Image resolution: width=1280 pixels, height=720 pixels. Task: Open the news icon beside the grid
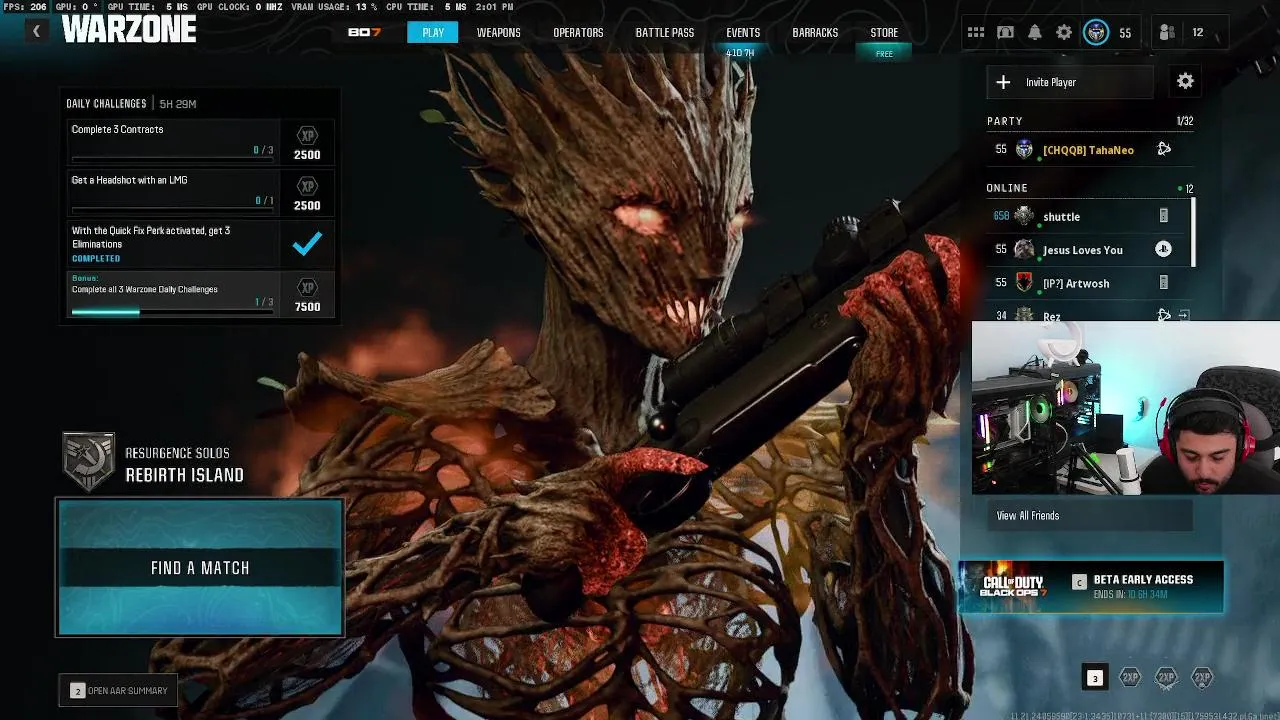[1006, 32]
